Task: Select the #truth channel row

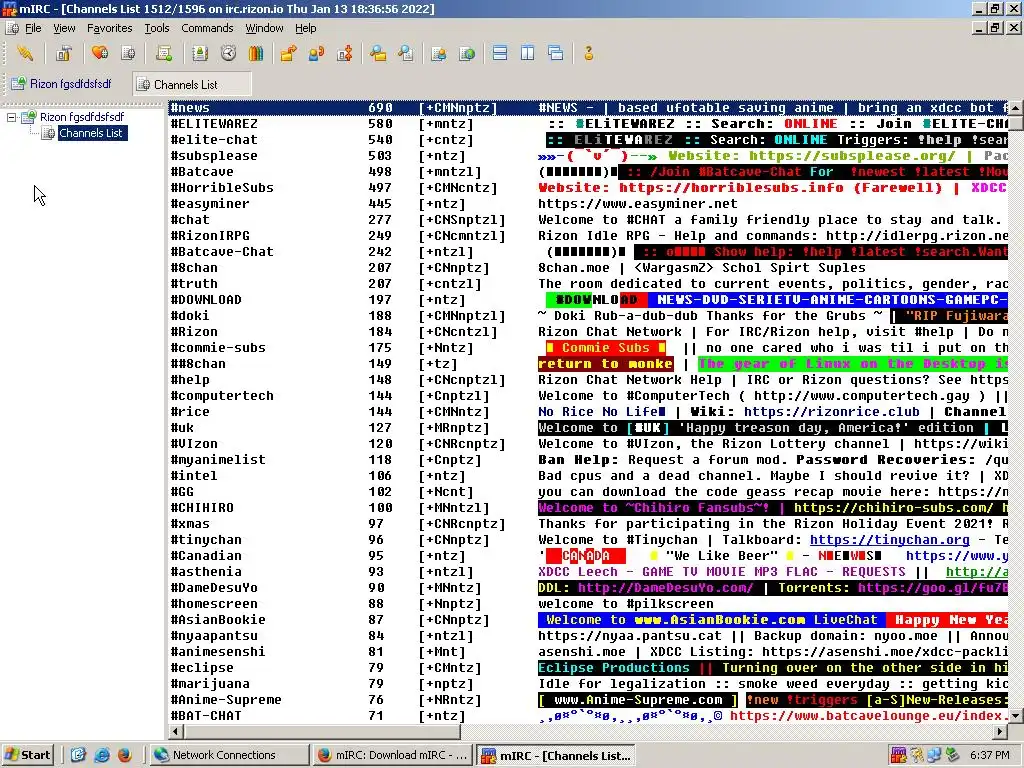Action: click(x=588, y=283)
